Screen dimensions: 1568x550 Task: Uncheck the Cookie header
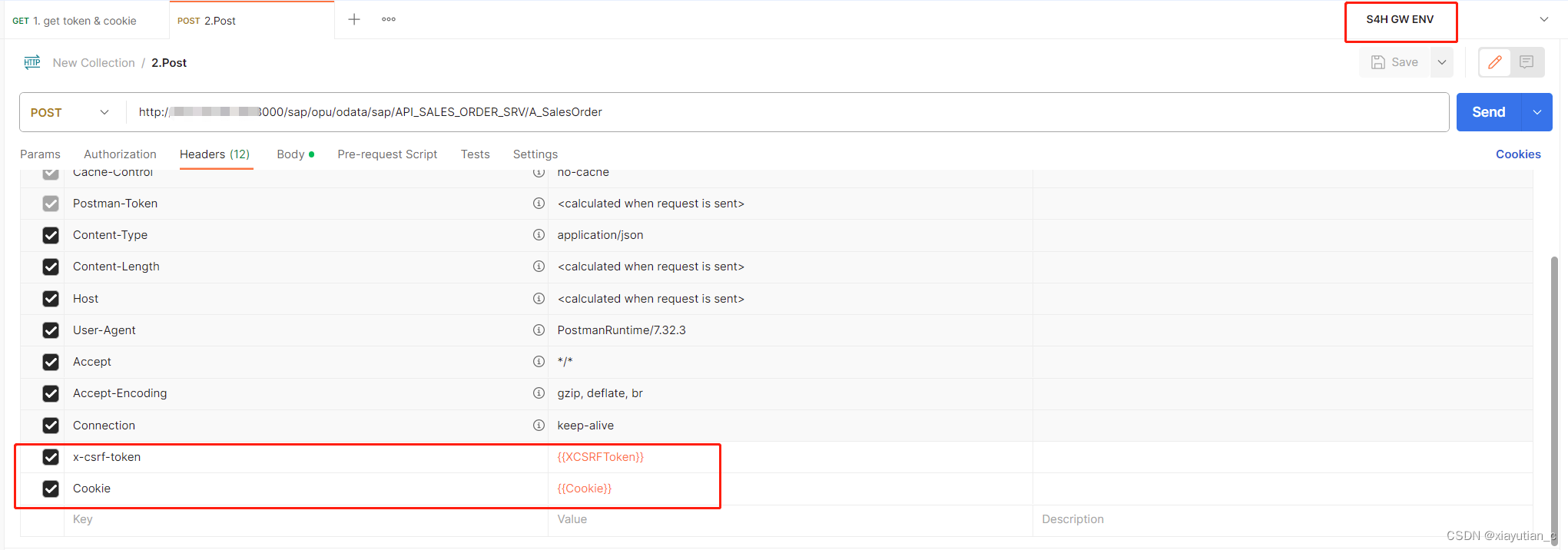[51, 489]
